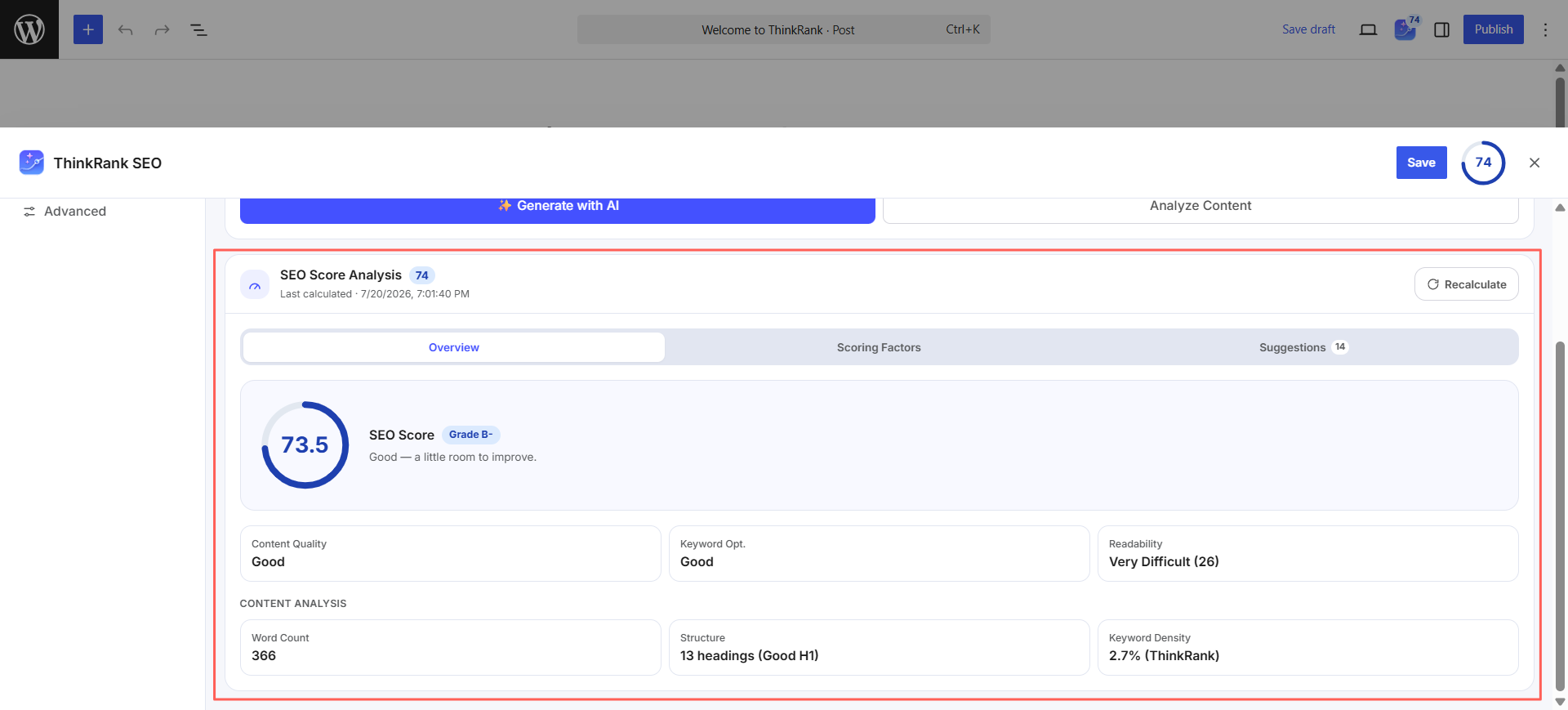Click the Word Count 366 card
The image size is (1568, 710).
[451, 647]
